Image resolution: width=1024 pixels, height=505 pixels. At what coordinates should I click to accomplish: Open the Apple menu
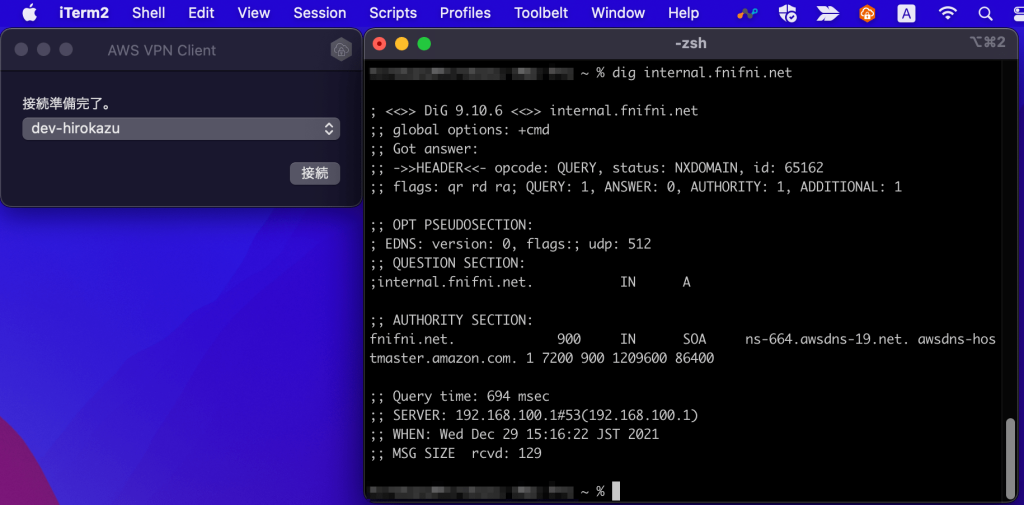29,13
